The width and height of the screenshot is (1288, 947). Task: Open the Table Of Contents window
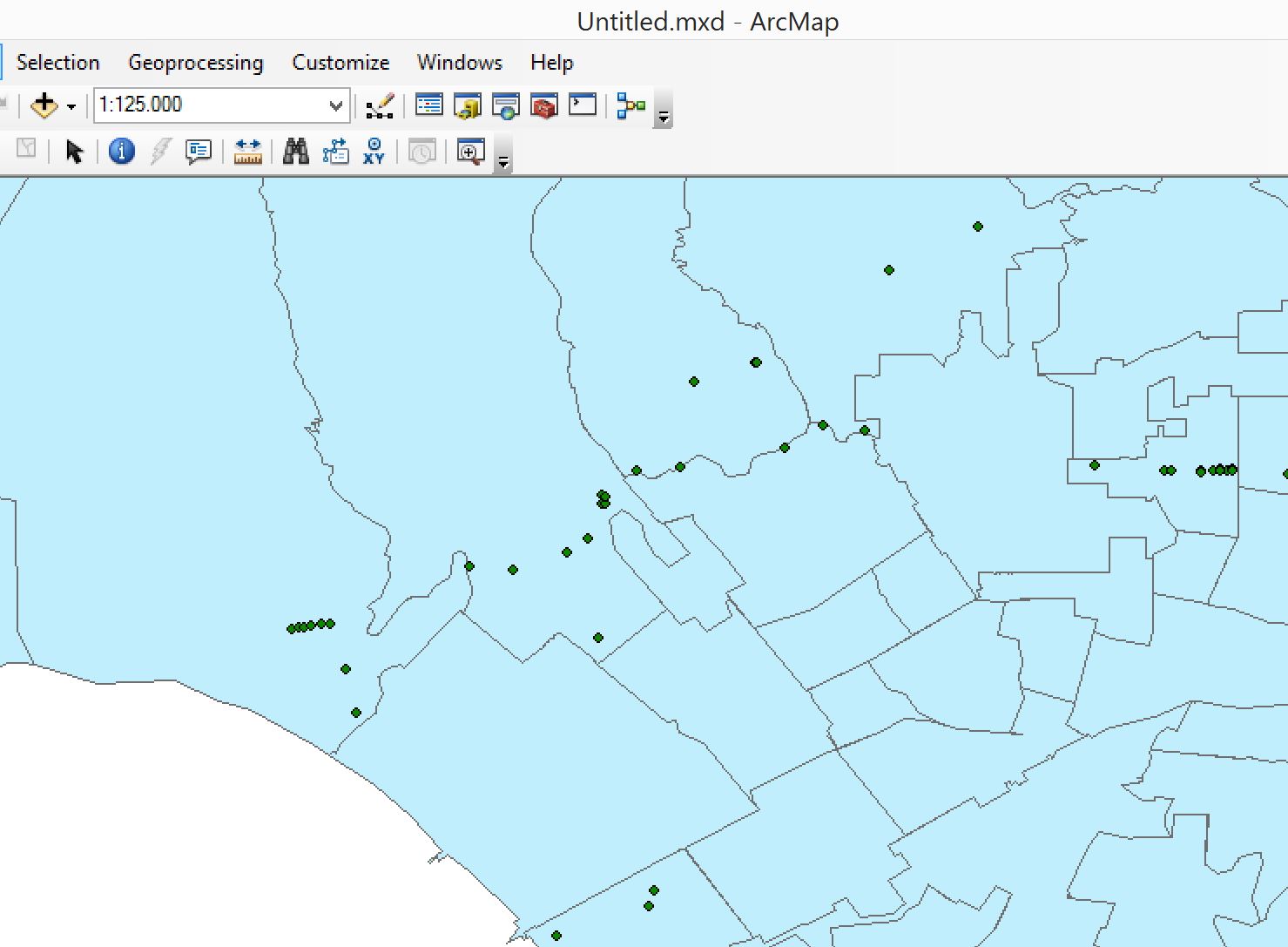(428, 105)
